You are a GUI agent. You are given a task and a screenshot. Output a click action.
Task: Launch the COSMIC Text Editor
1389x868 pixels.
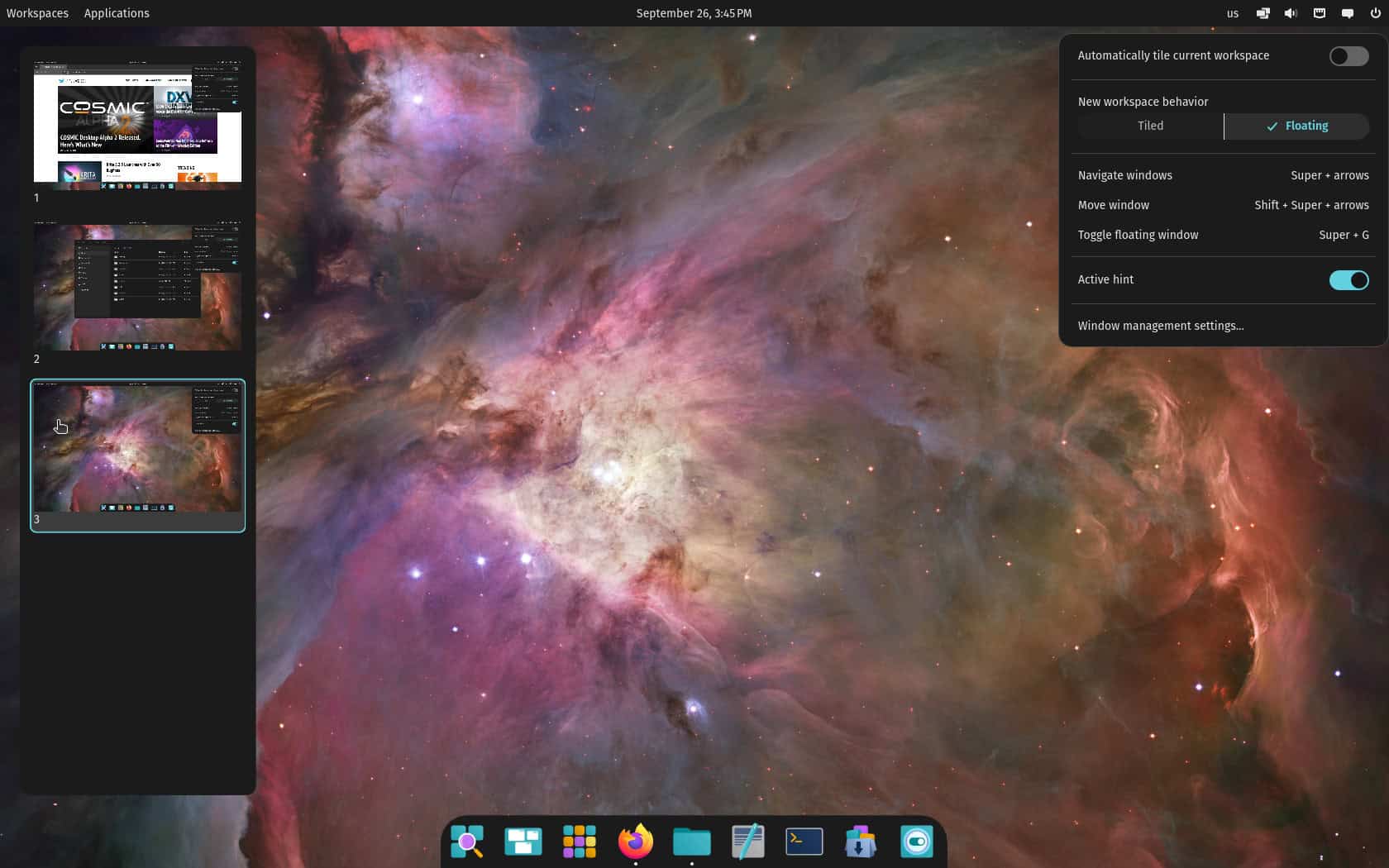pyautogui.click(x=747, y=842)
